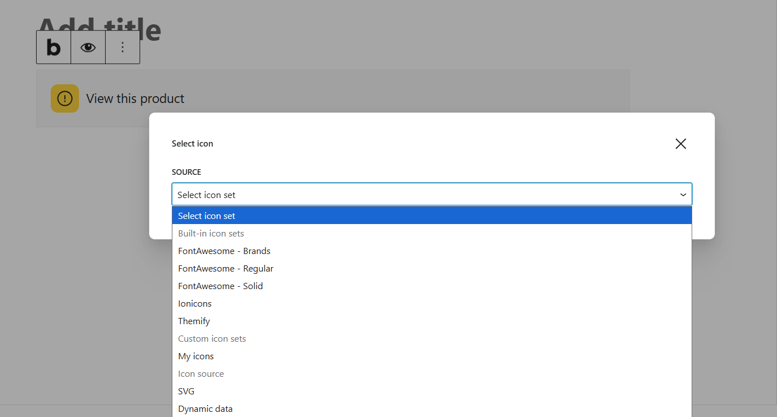Collapse the icon set dropdown chevron
The image size is (777, 417).
(683, 195)
